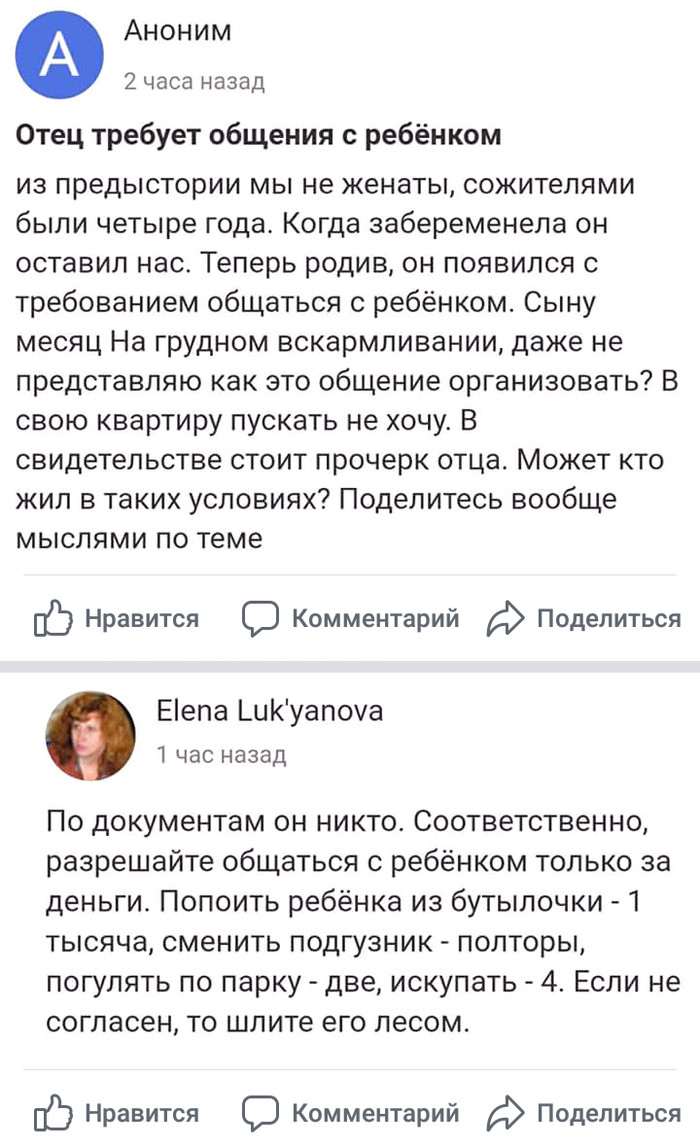
Task: Click the speech bubble icon under the Аноним post
Action: [x=260, y=619]
